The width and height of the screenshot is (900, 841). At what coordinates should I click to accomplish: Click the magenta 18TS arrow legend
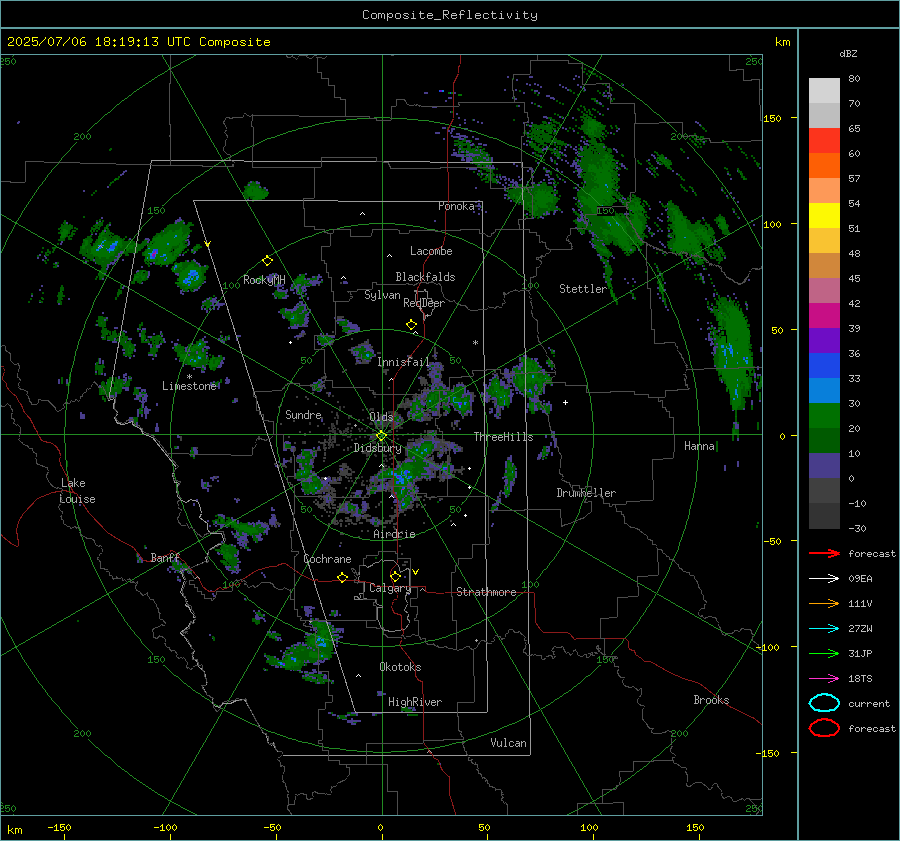click(x=824, y=679)
